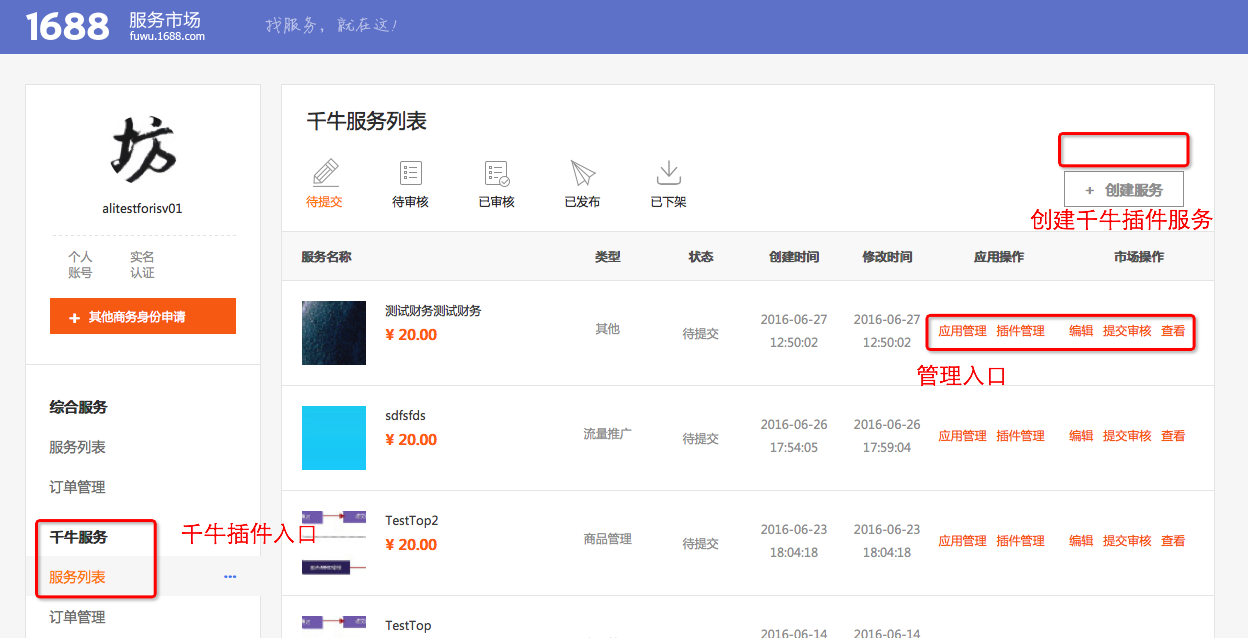This screenshot has height=638, width=1248.
Task: Open 服务列表 under 千牛服务
Action: pyautogui.click(x=78, y=577)
